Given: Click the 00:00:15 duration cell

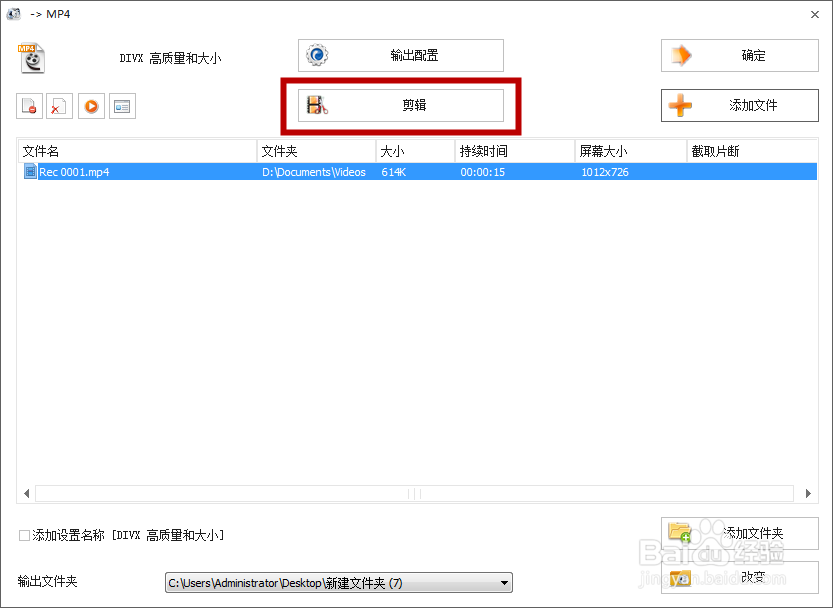Looking at the screenshot, I should (x=482, y=172).
